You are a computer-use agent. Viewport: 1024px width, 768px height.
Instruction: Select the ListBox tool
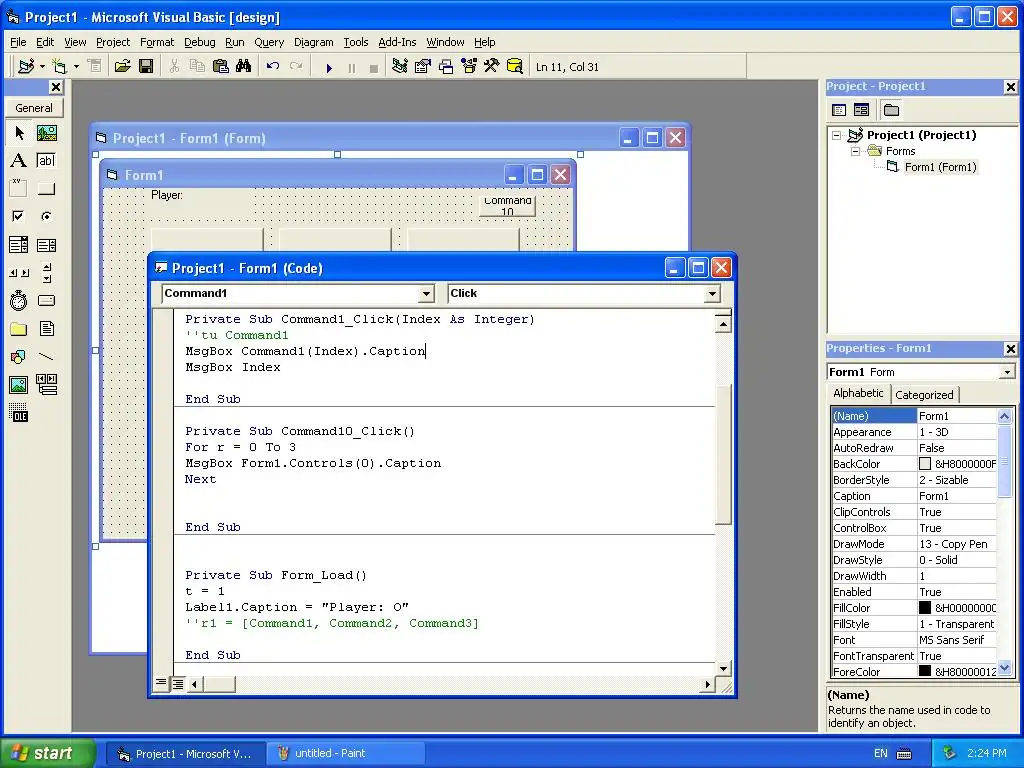click(46, 245)
